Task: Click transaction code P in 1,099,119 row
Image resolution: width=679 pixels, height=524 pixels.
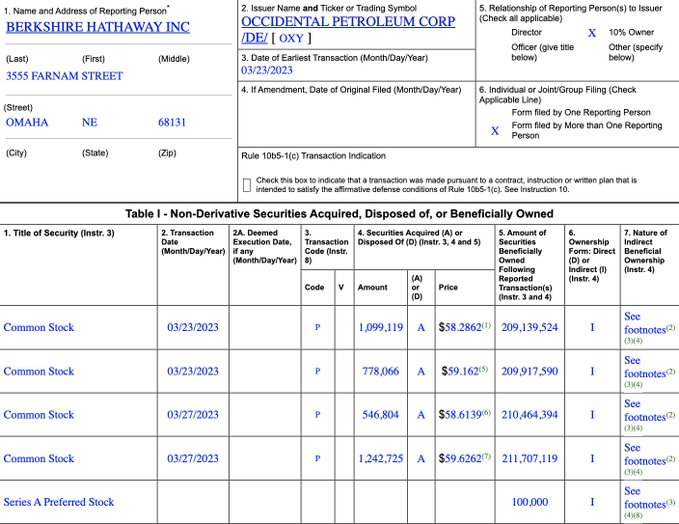Action: pos(317,327)
